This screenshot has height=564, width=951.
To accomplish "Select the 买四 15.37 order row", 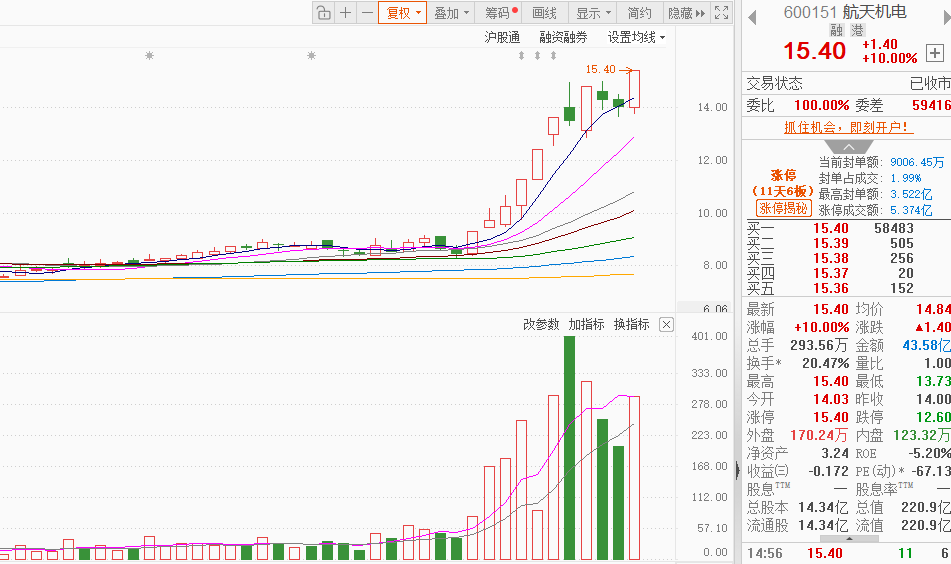I will [846, 274].
